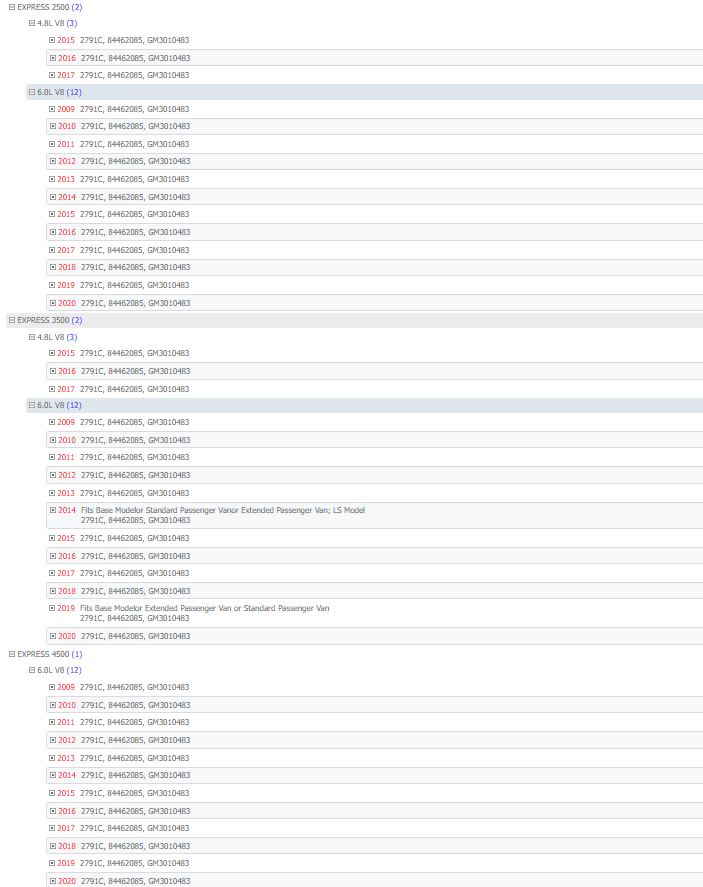This screenshot has height=887, width=703.
Task: Expand 2015 under EXPRESS 4500 6.0L V8
Action: click(52, 794)
